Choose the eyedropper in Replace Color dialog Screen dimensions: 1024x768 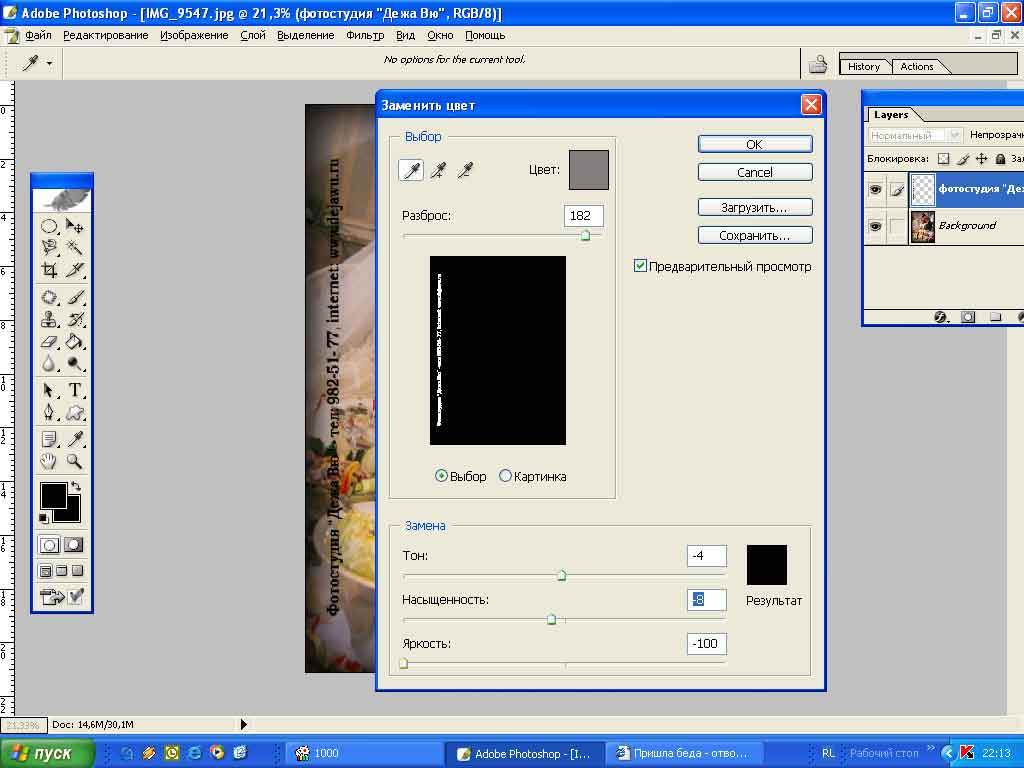point(411,170)
